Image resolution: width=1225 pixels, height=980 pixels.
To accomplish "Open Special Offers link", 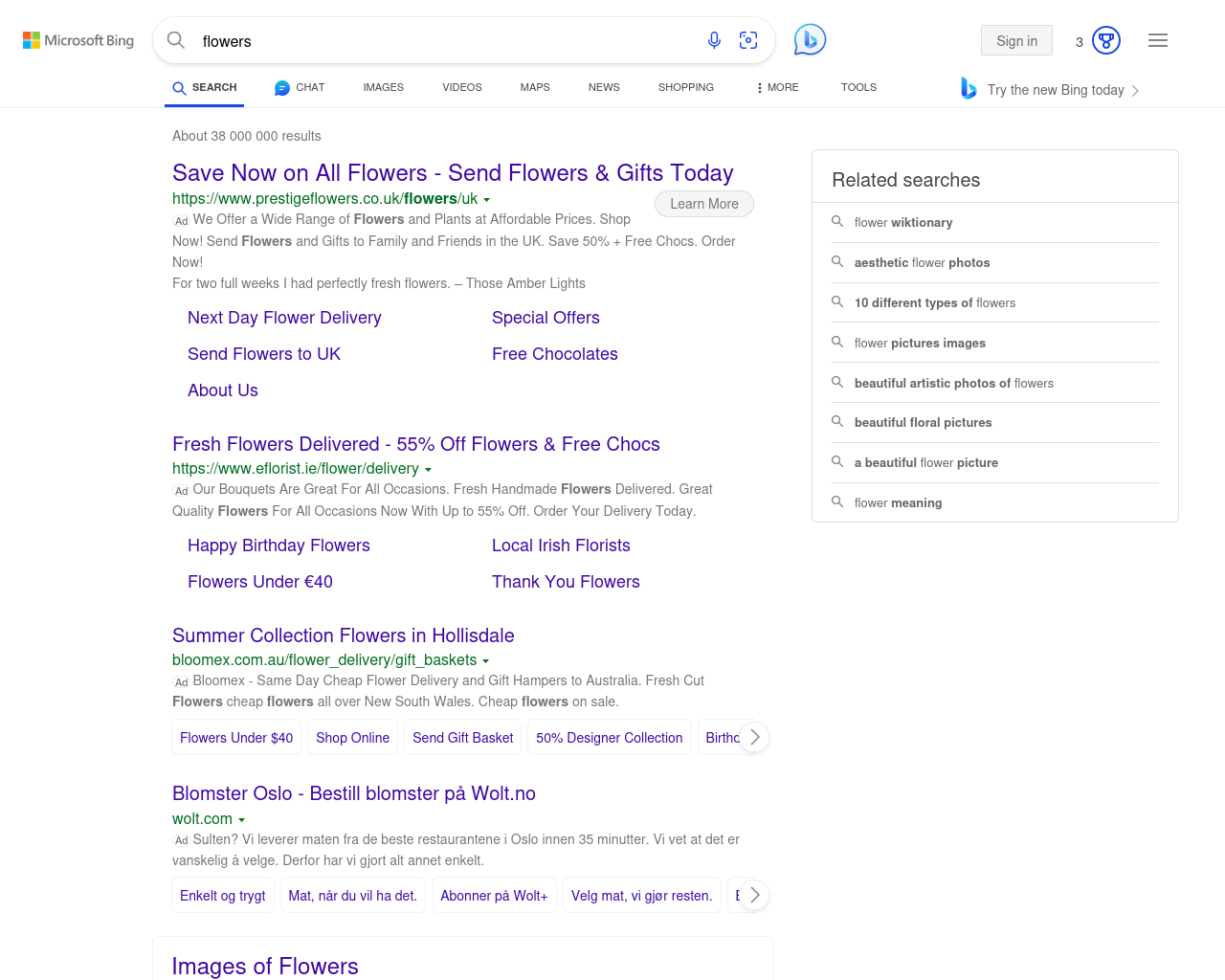I will point(546,318).
